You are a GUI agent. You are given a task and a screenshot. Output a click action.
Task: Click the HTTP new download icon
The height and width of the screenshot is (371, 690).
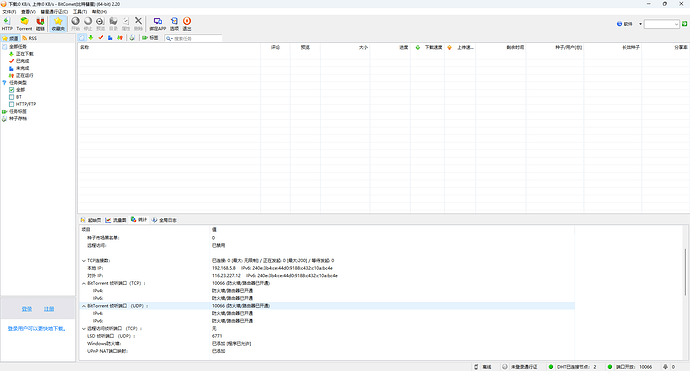tap(7, 23)
